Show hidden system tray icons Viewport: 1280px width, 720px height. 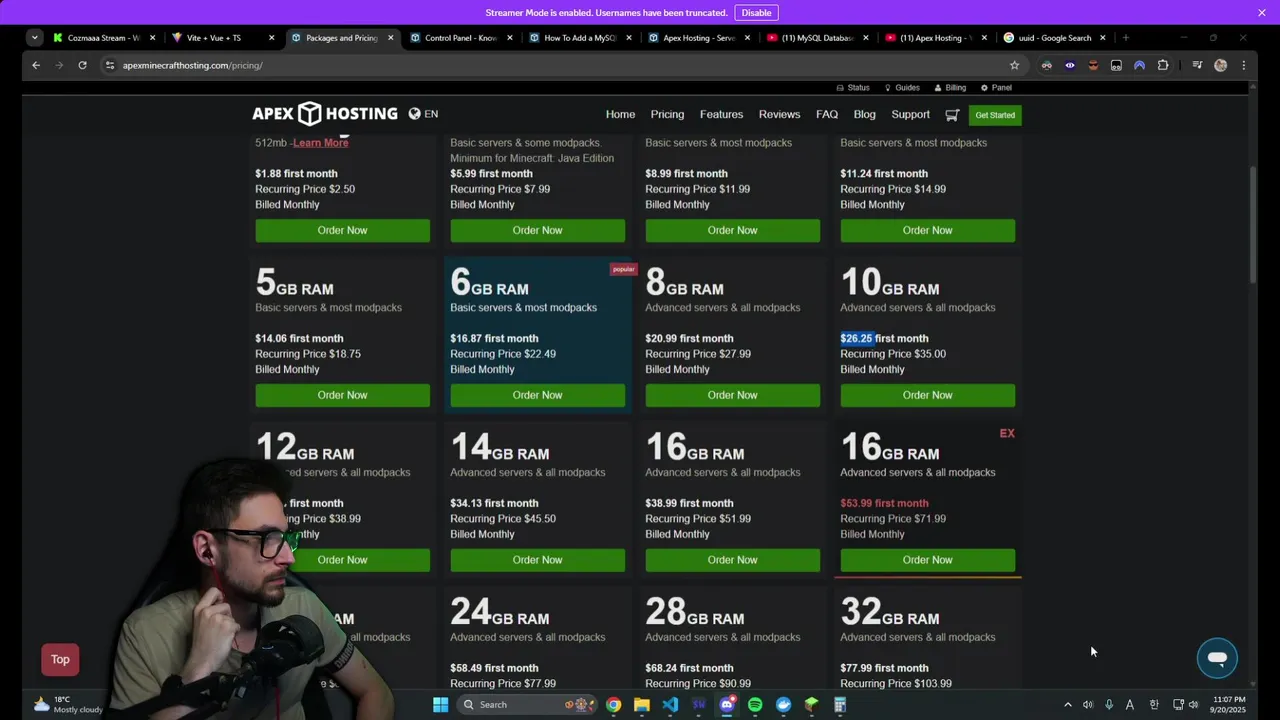[1067, 705]
